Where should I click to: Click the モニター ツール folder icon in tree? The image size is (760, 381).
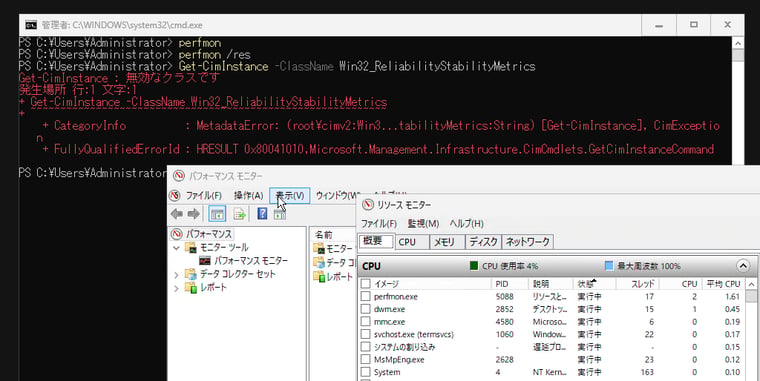(190, 248)
